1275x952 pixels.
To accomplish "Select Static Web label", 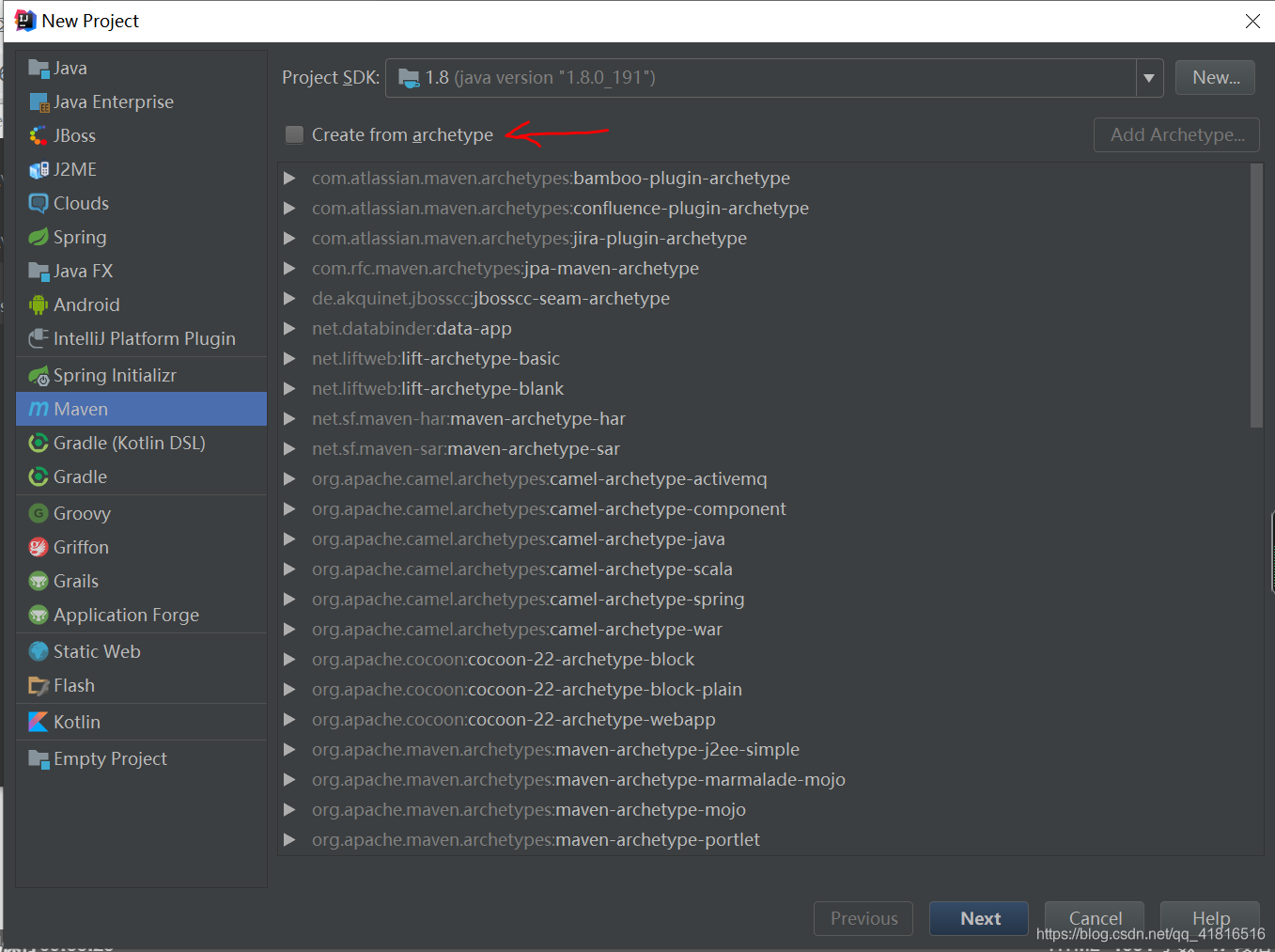I will (97, 651).
